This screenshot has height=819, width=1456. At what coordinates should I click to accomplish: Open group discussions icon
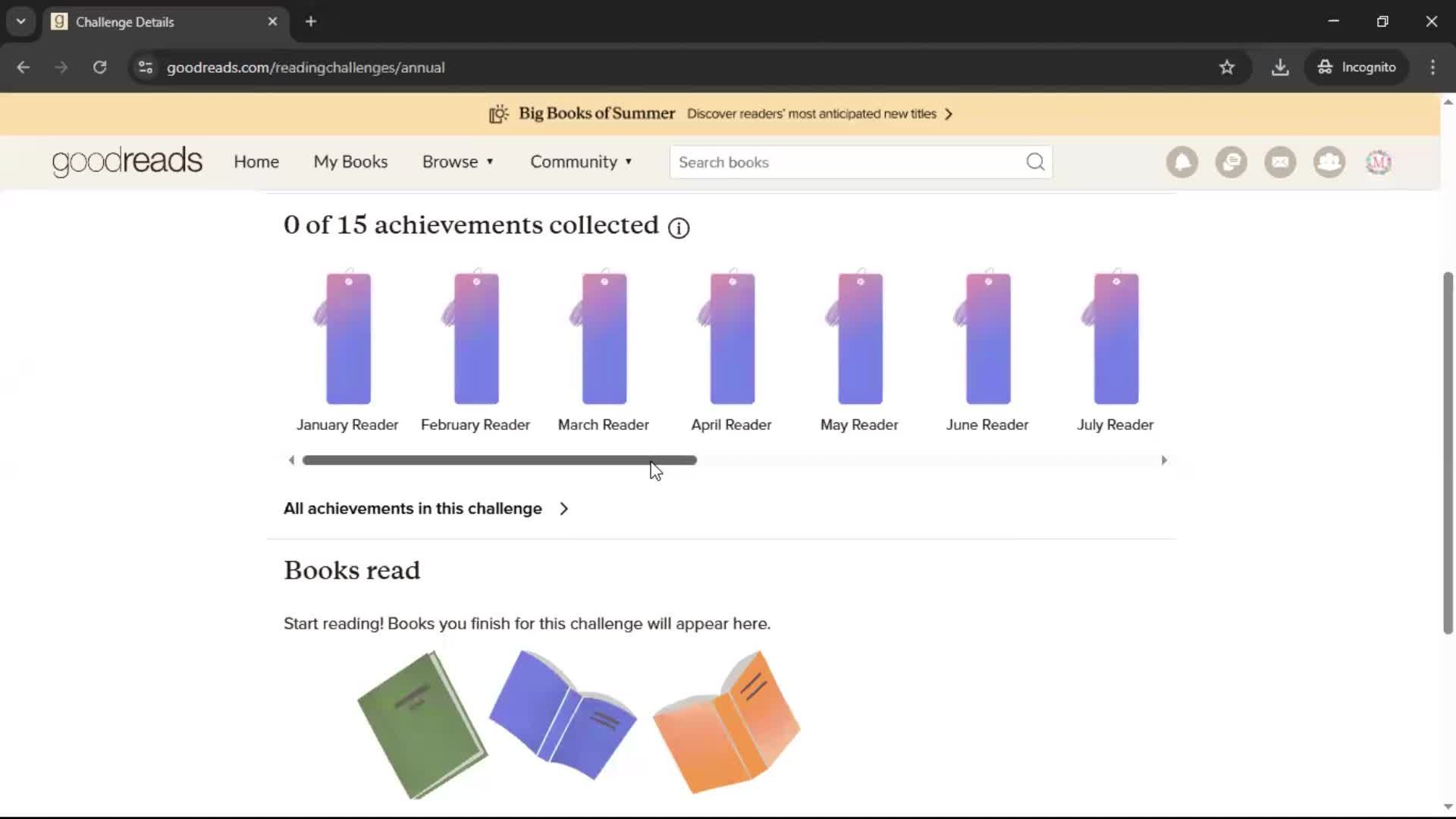click(1231, 162)
